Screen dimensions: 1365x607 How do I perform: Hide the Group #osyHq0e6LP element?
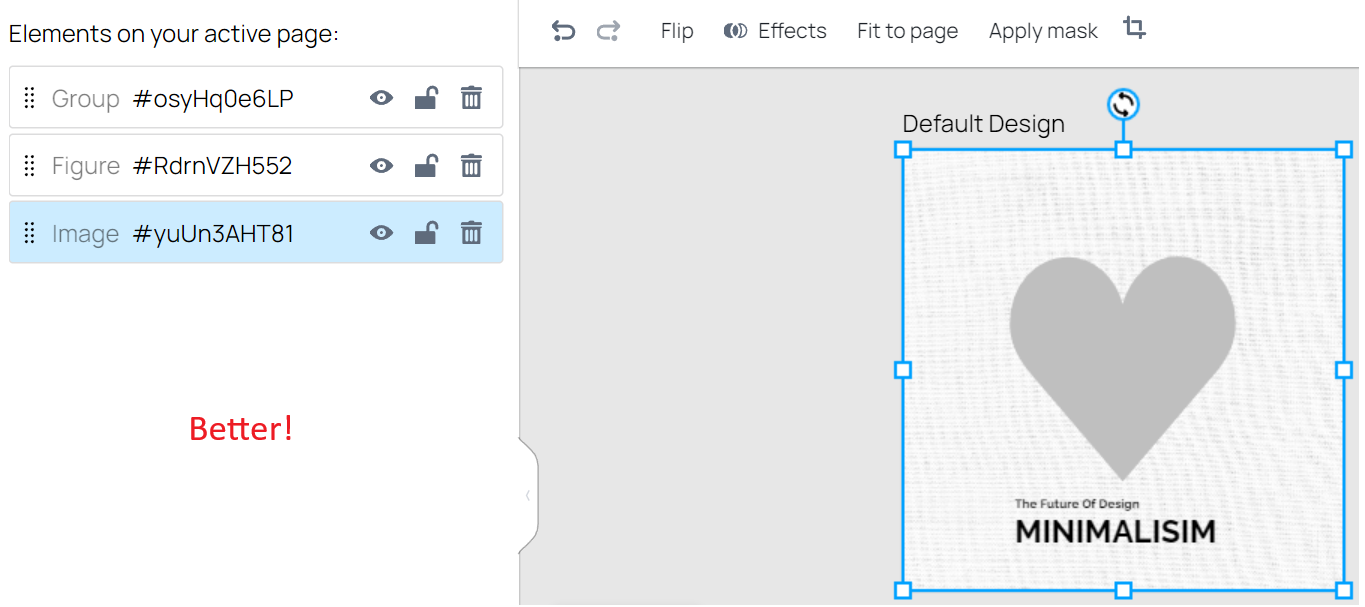(381, 98)
